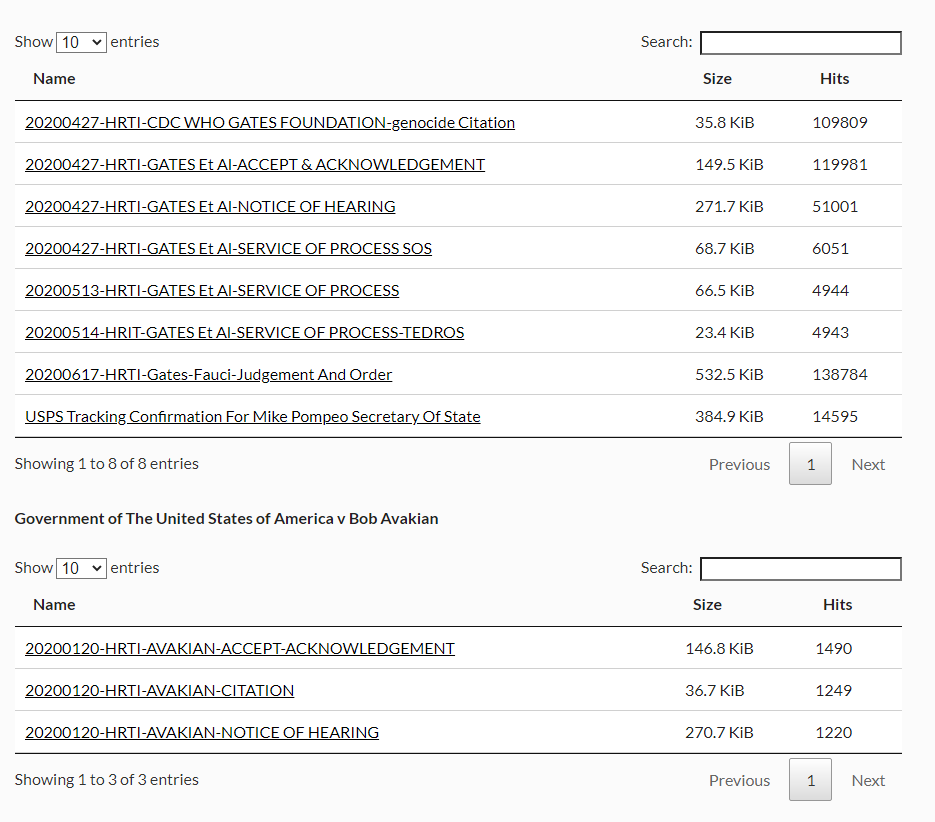
Task: Open AVAKIAN-NOTICE OF HEARING document link
Action: [202, 733]
